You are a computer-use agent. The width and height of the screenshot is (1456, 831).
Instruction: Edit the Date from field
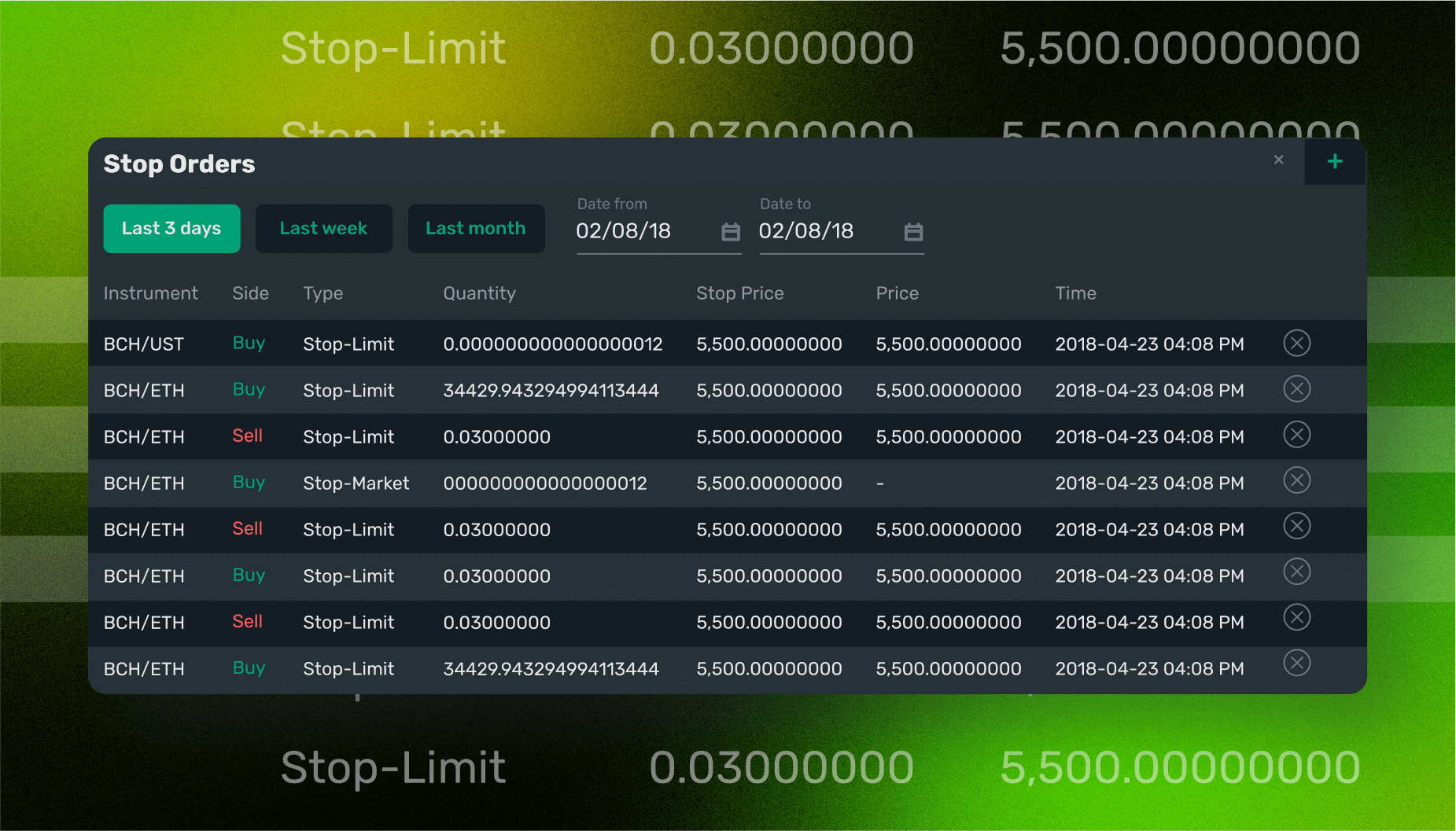[x=641, y=231]
